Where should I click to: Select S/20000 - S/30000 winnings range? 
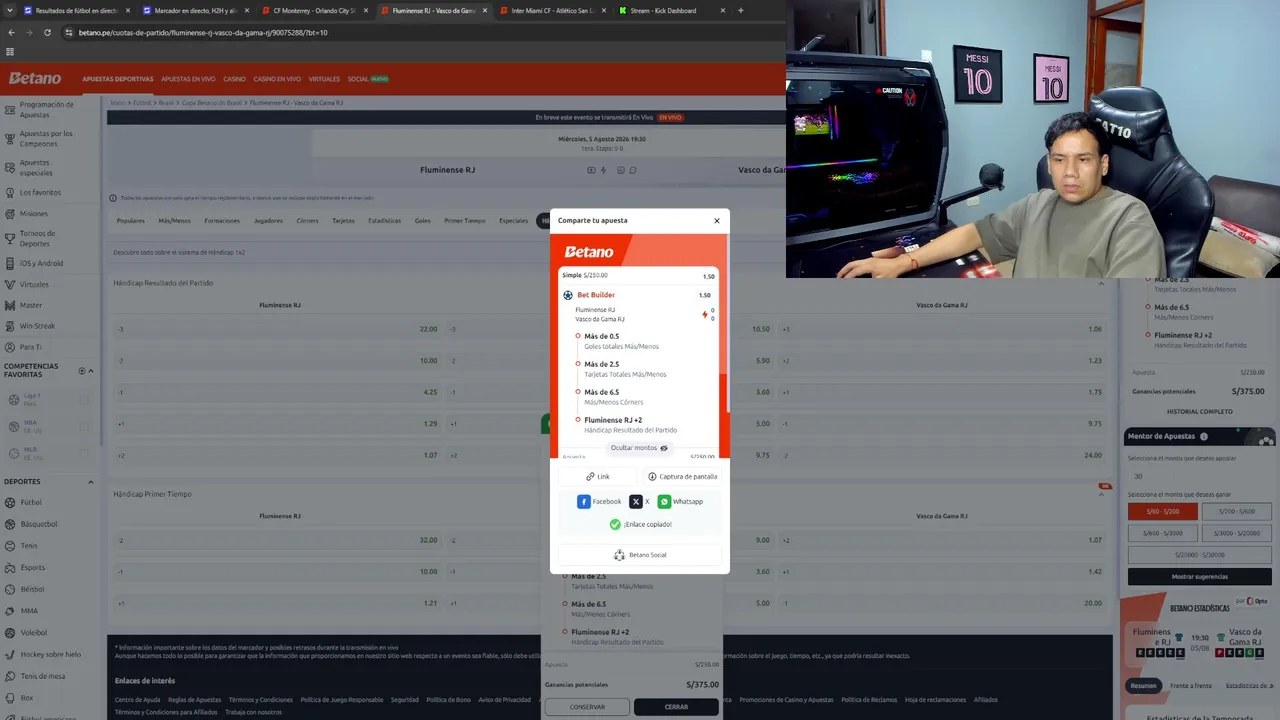(1200, 555)
